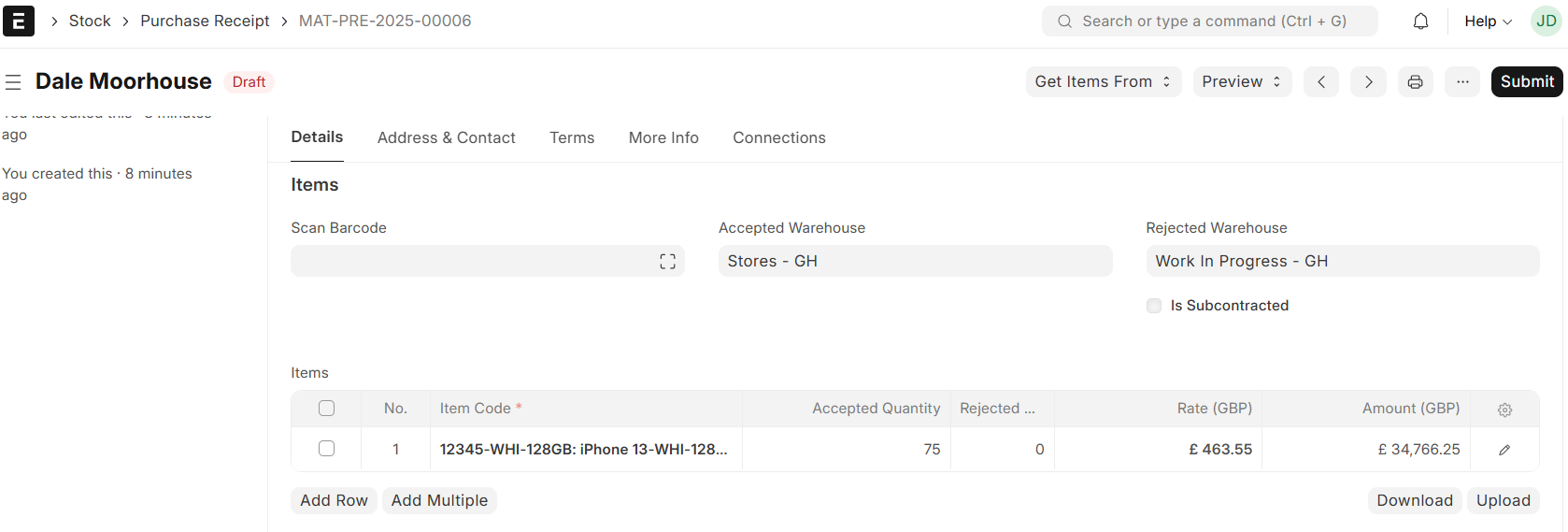Enable the Is Subcontracted checkbox

1154,306
